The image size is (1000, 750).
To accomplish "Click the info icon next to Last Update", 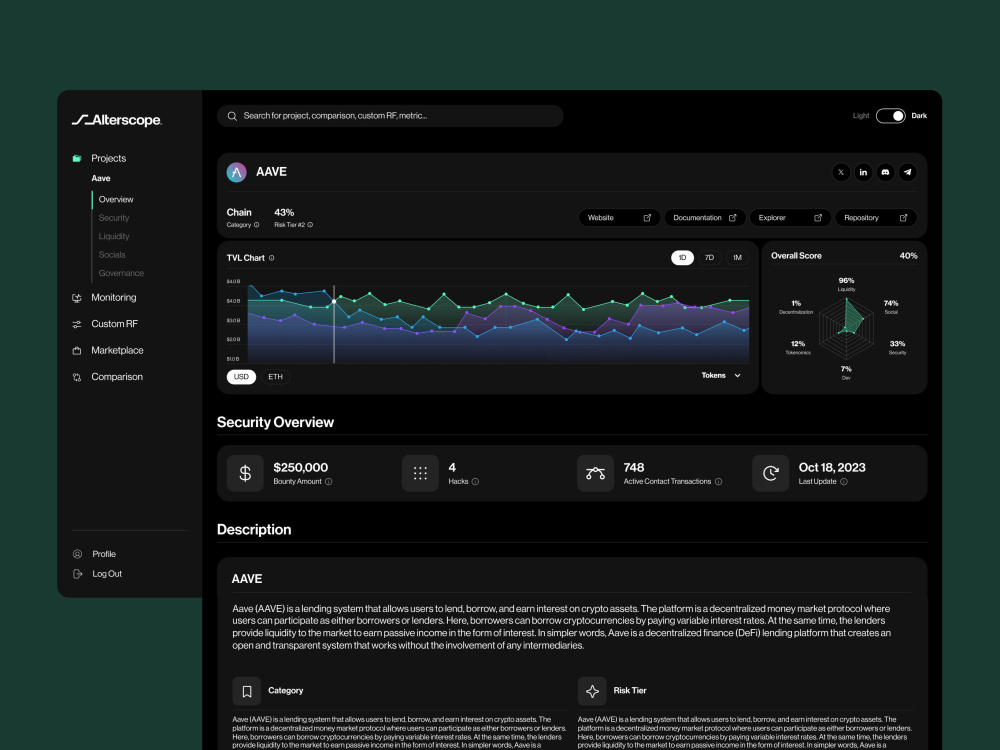I will pos(844,482).
